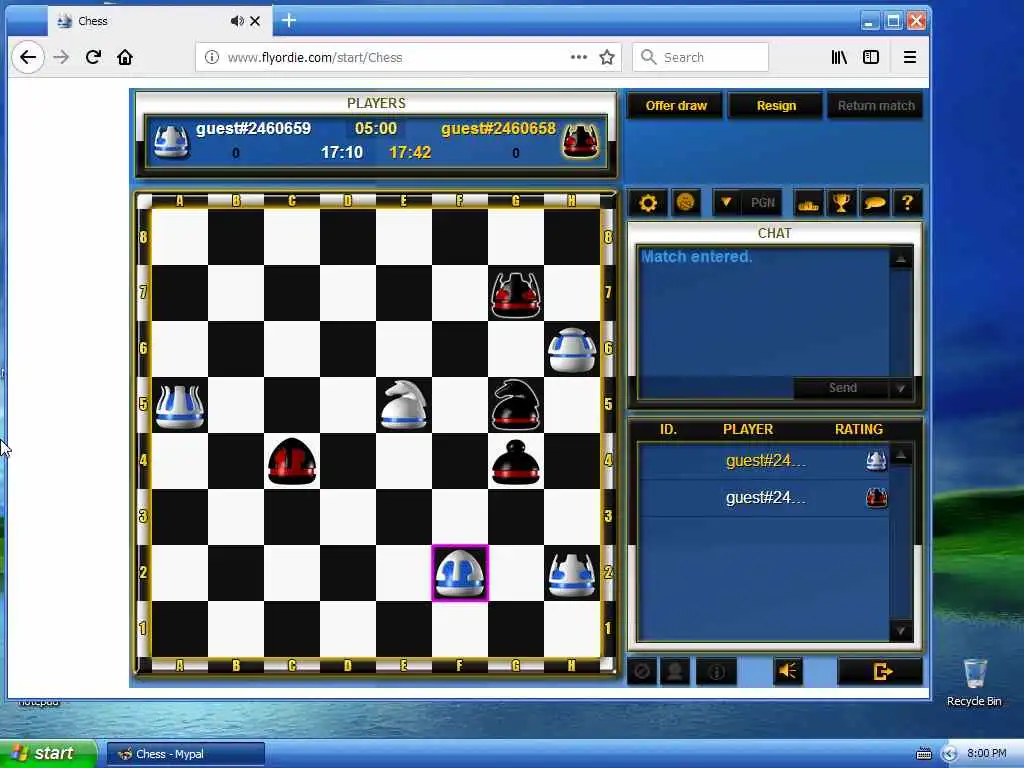Open the Windows start menu

tap(48, 754)
